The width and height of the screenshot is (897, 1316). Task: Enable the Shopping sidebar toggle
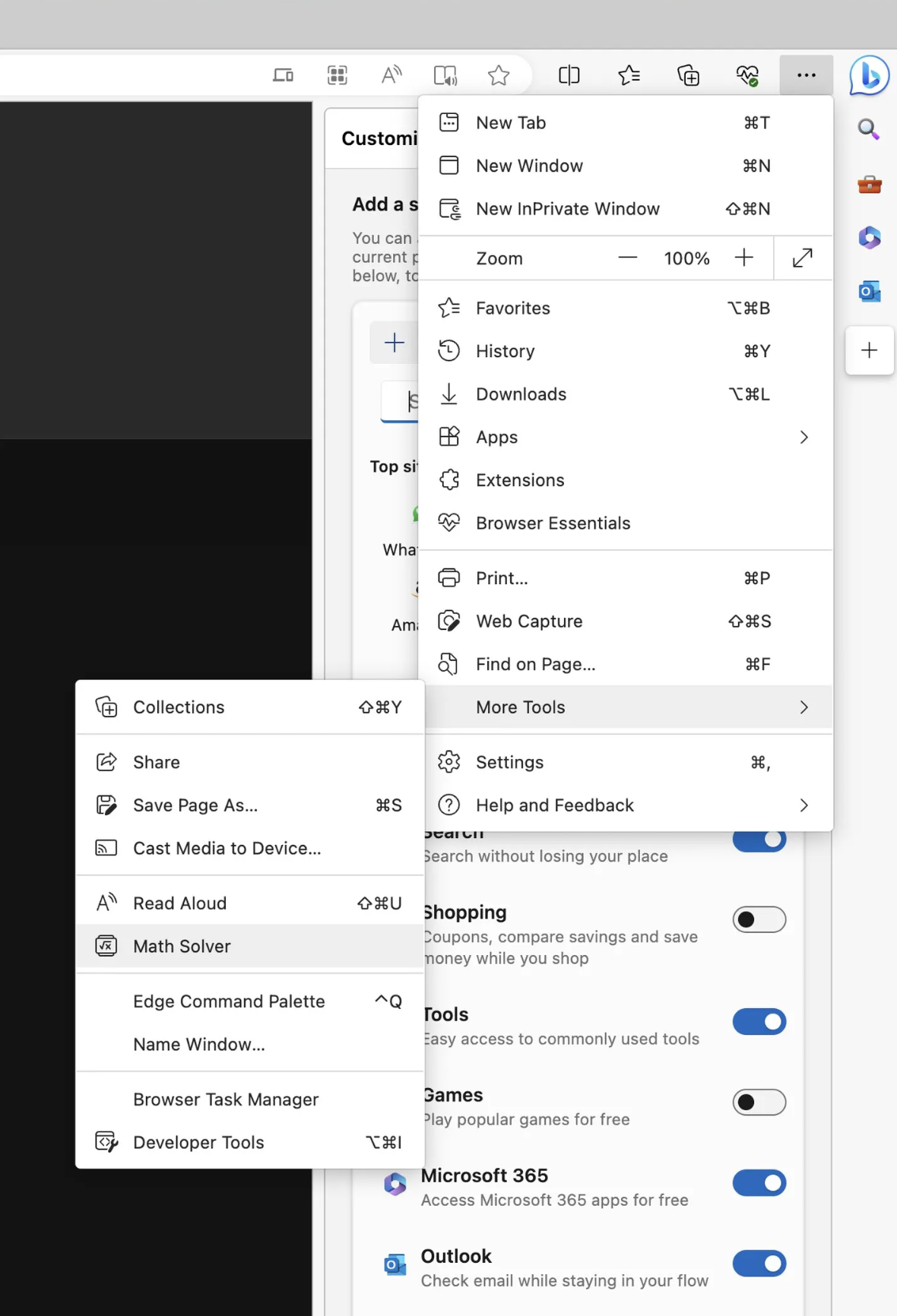(x=759, y=919)
